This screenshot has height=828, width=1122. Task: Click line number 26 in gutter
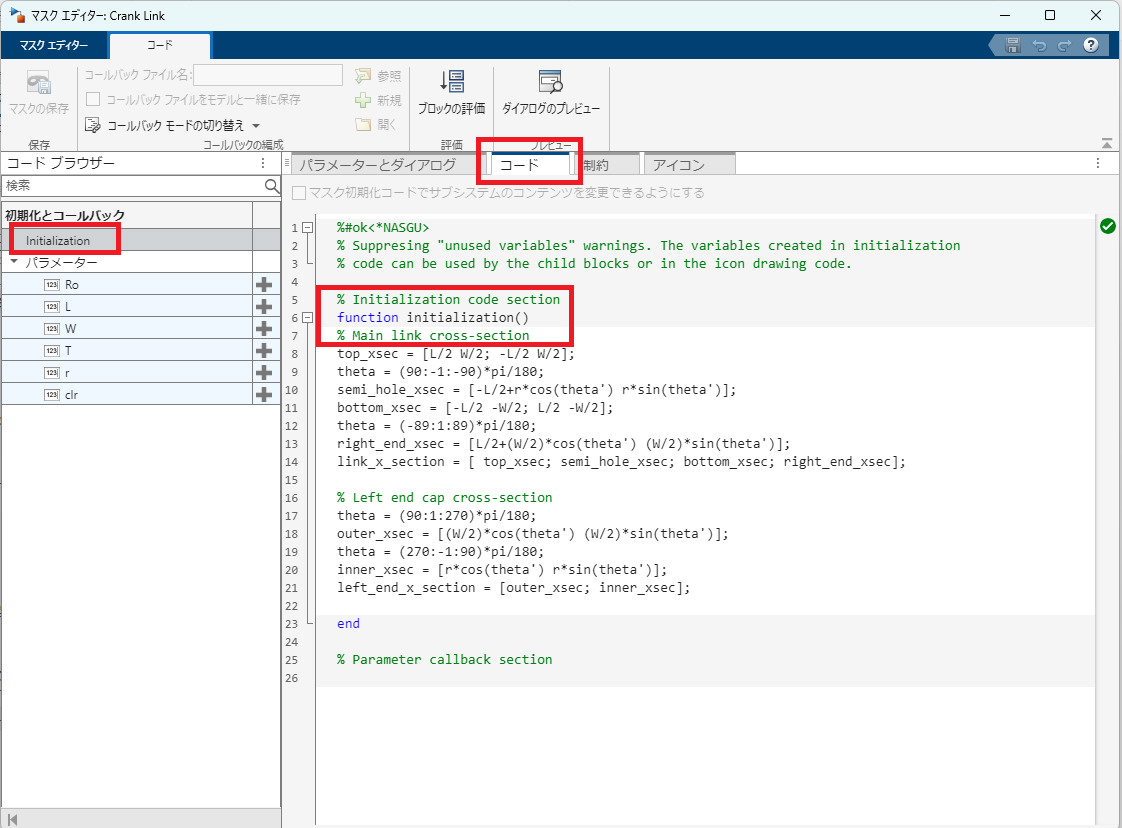point(291,678)
